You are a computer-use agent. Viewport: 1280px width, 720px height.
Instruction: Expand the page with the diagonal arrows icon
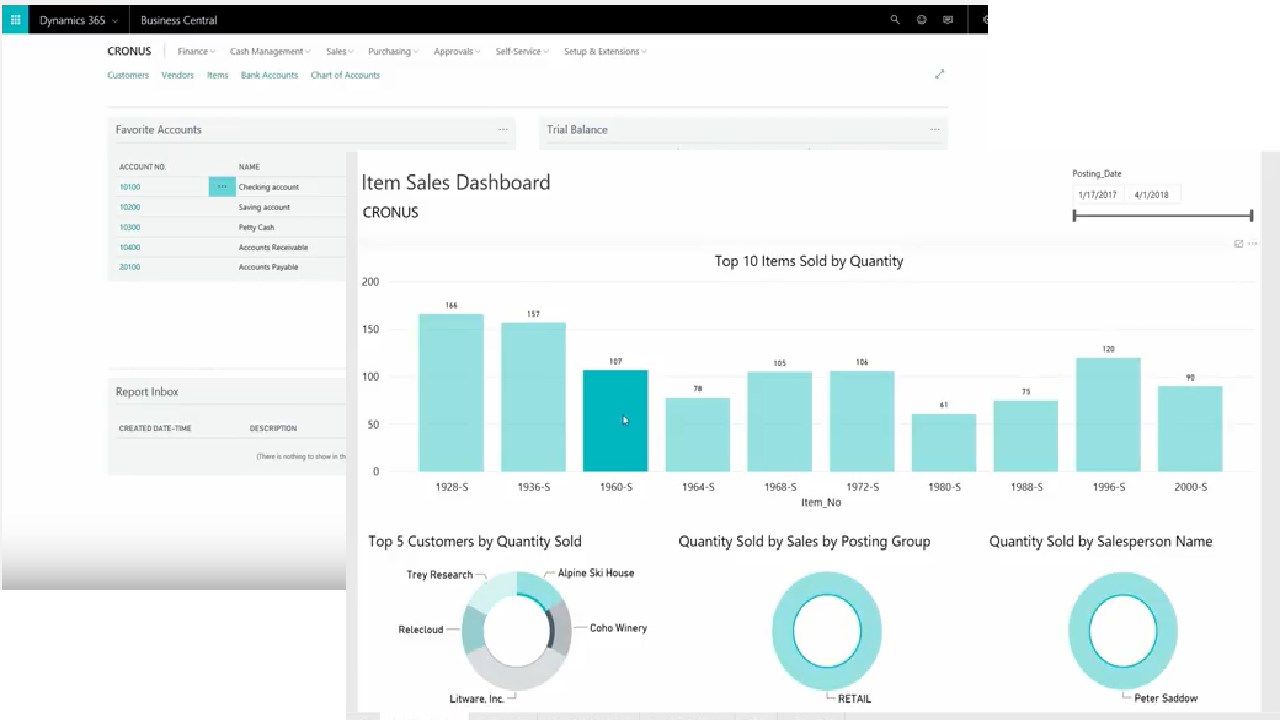939,74
